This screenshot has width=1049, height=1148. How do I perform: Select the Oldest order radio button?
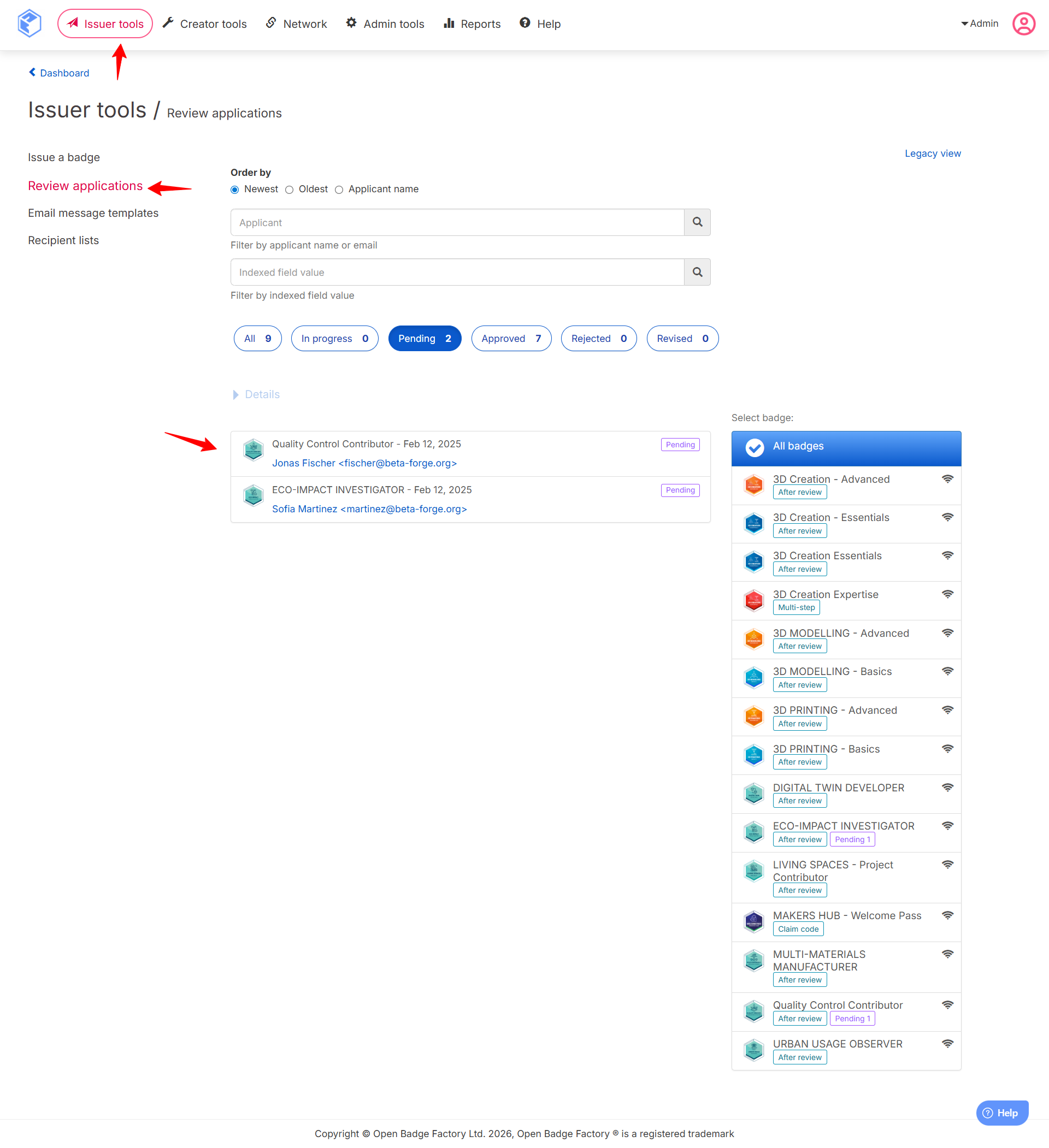coord(290,190)
